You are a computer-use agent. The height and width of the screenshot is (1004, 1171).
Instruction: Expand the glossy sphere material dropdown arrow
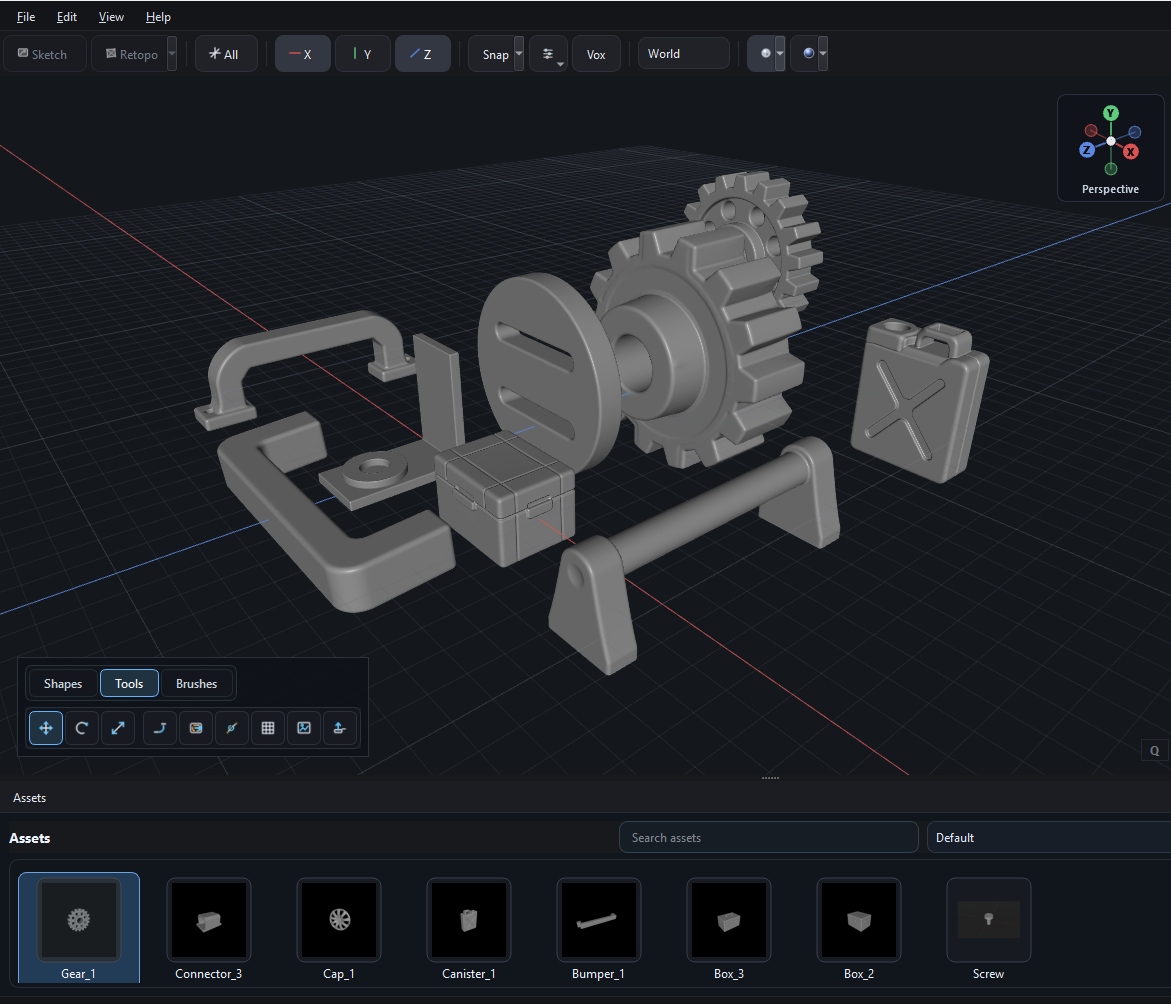[x=823, y=54]
